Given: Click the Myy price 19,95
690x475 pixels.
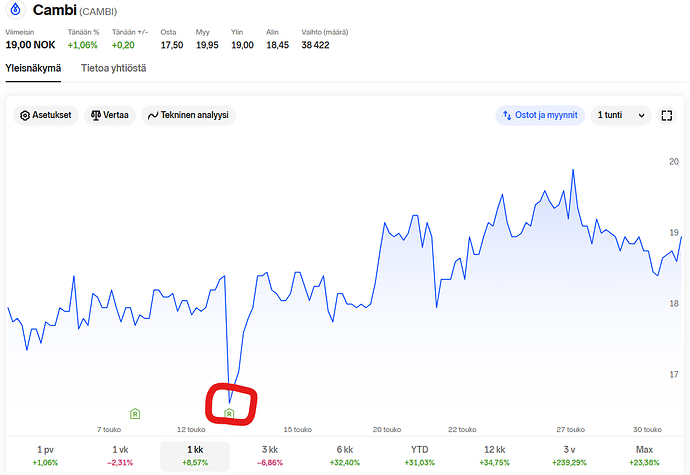Looking at the screenshot, I should tap(207, 45).
